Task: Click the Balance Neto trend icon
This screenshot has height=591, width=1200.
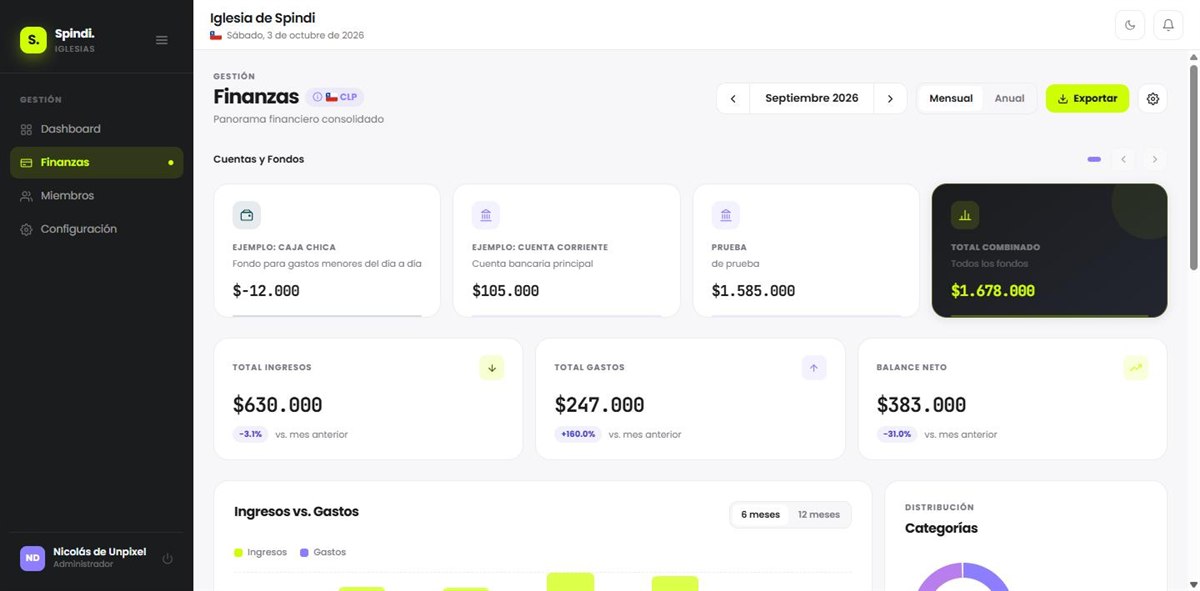Action: (x=1136, y=368)
